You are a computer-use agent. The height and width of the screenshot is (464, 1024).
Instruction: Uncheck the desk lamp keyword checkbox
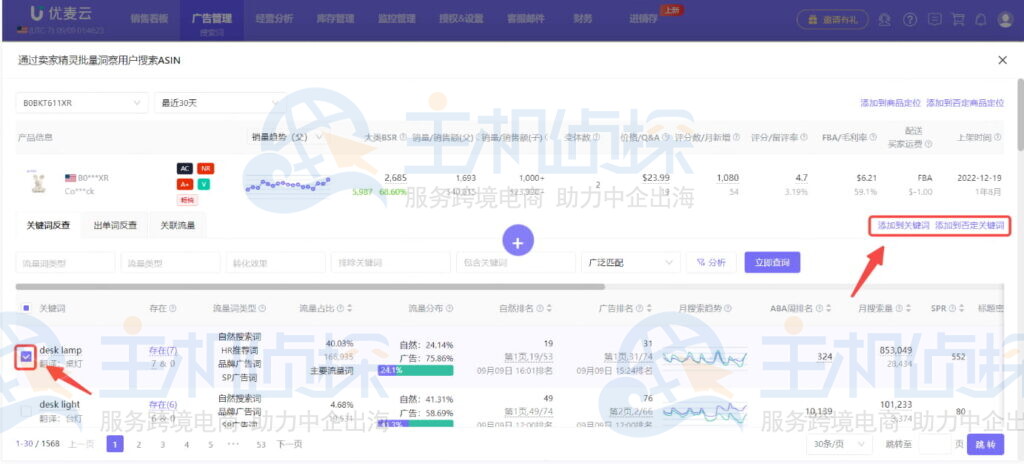pyautogui.click(x=26, y=356)
